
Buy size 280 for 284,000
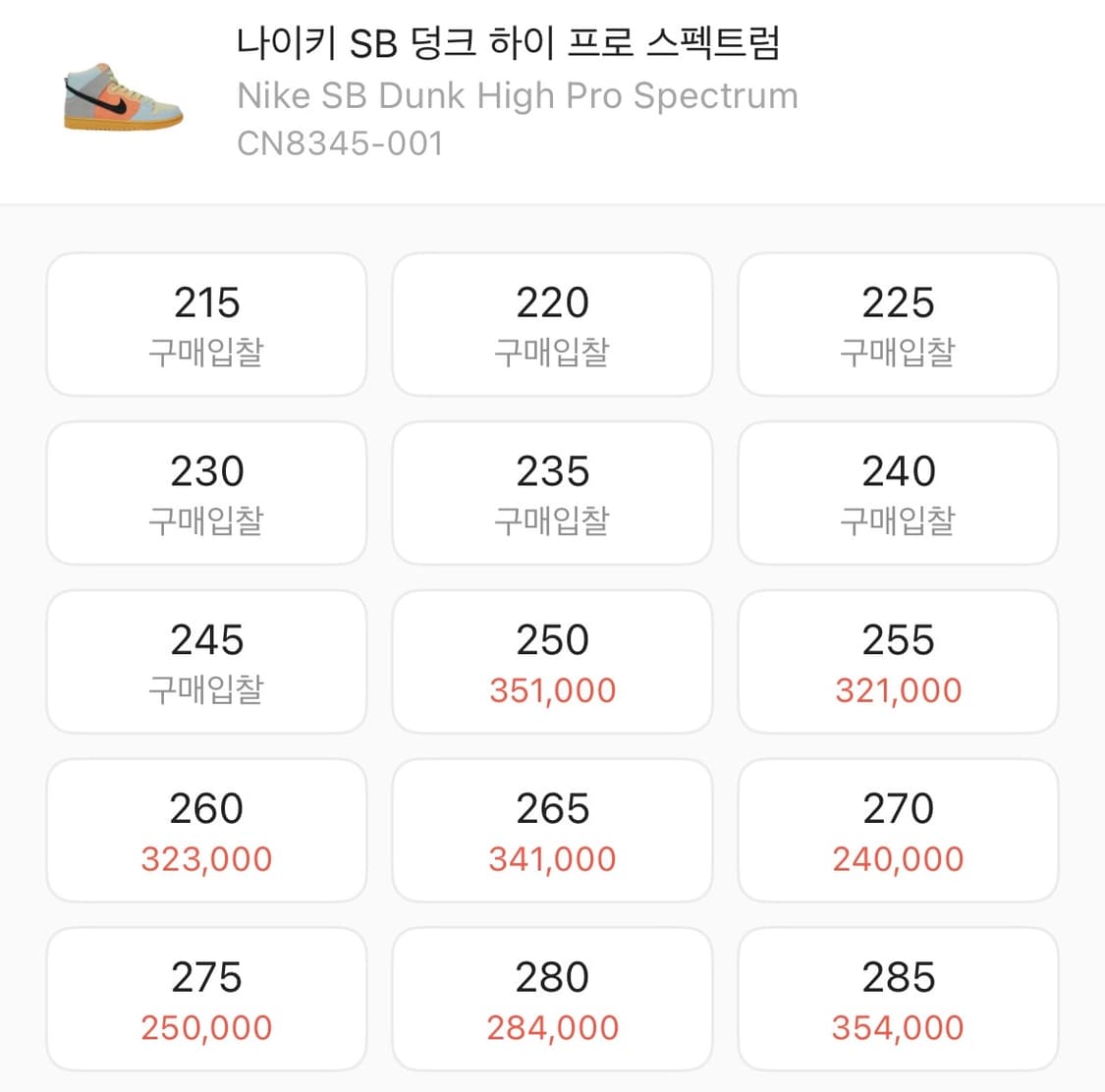(x=551, y=999)
